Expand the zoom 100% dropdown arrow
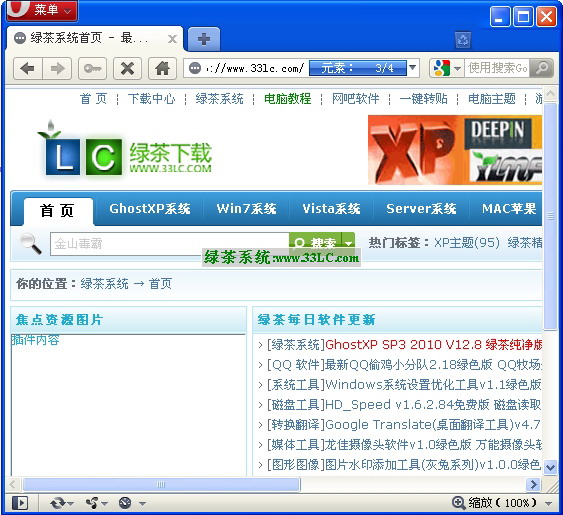This screenshot has width=563, height=515. pos(548,503)
